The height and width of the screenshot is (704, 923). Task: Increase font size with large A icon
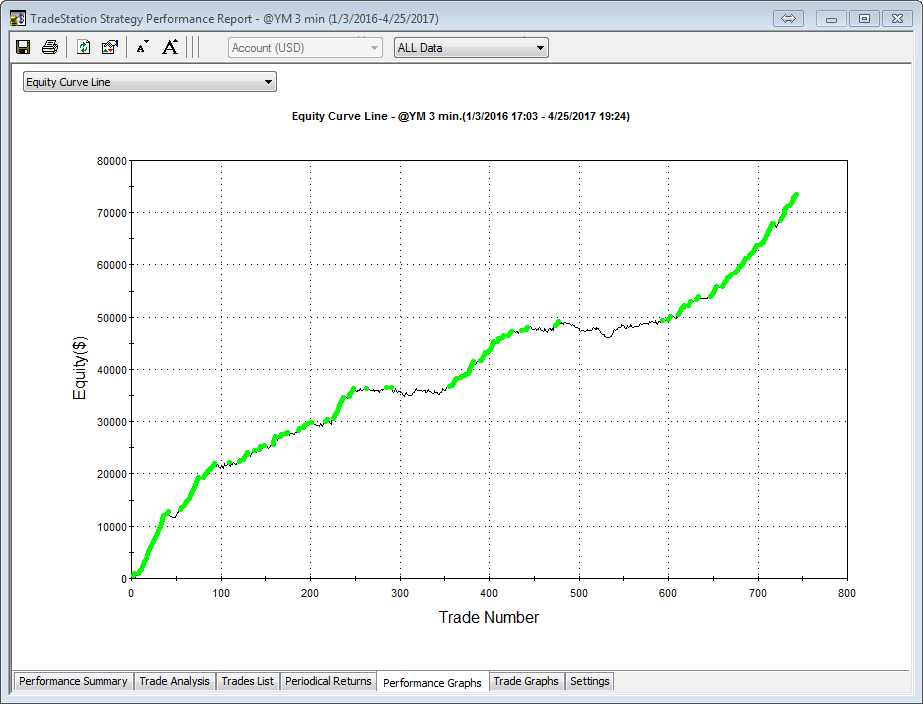(x=170, y=47)
